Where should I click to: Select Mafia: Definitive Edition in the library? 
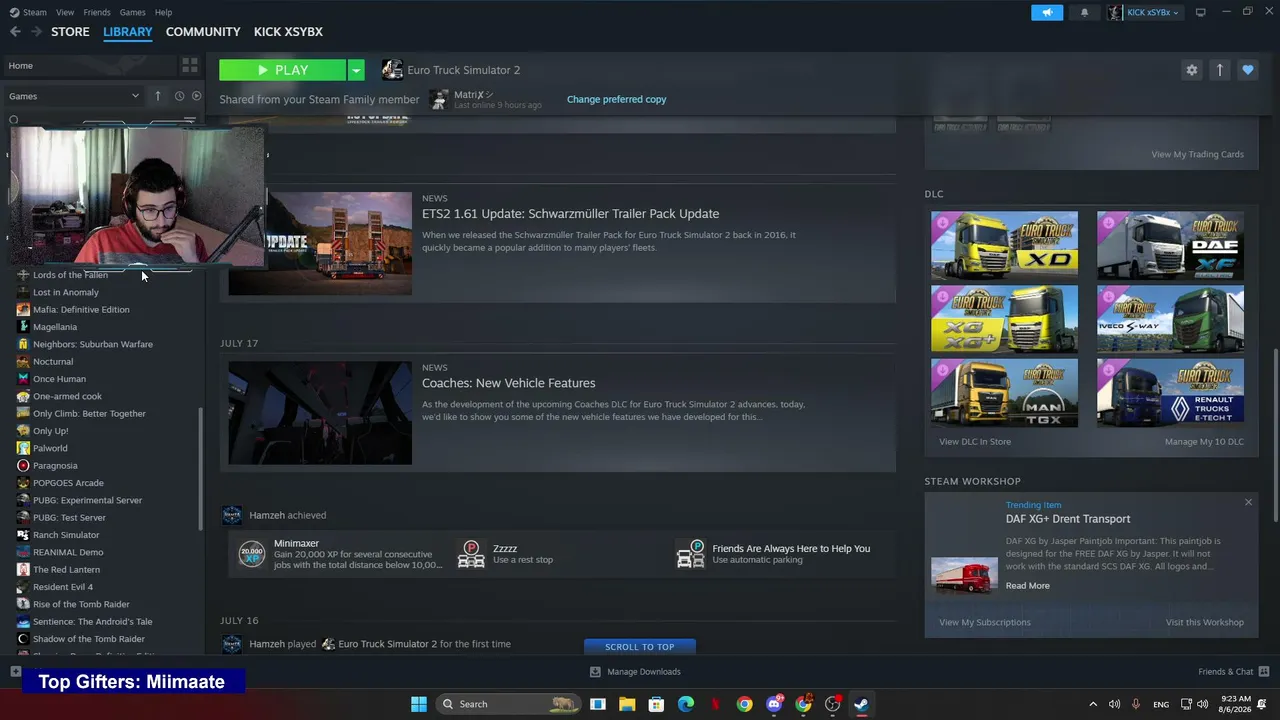pos(81,310)
